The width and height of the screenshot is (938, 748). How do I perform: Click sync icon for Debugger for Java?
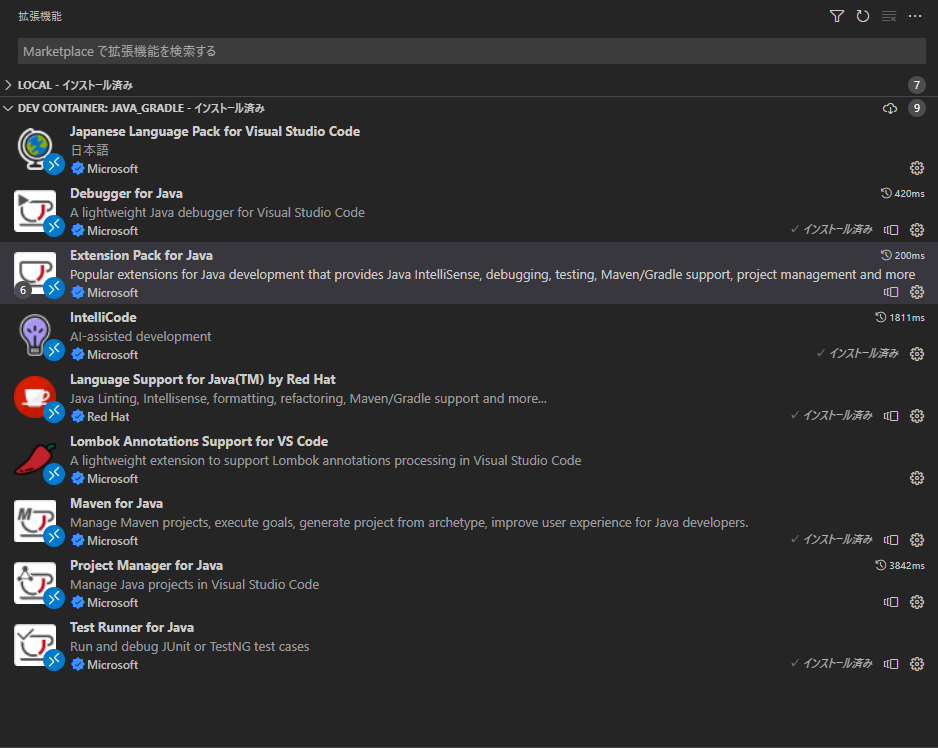pos(891,230)
